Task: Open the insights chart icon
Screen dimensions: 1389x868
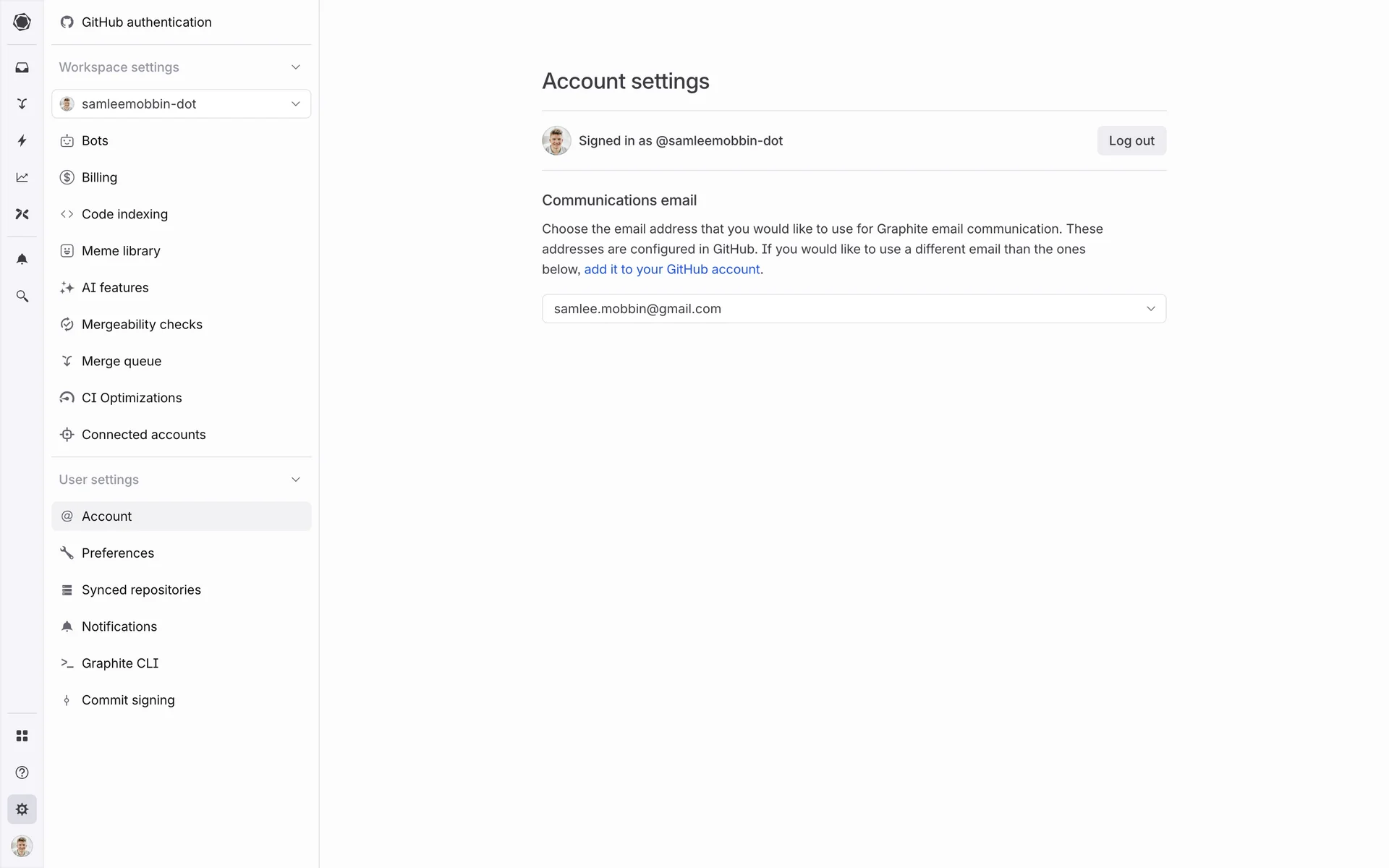Action: 22,177
